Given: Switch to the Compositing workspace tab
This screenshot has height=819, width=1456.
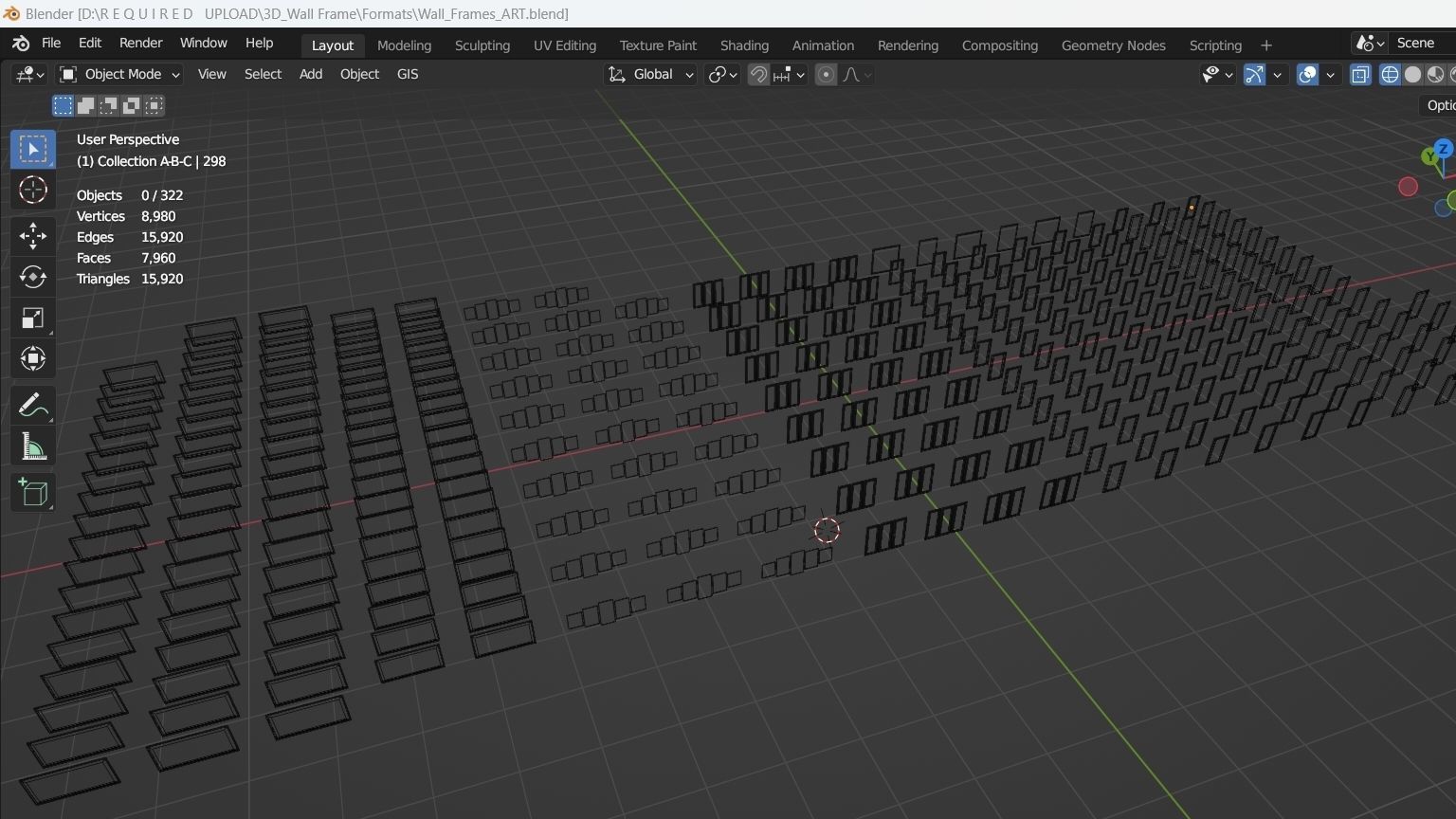Looking at the screenshot, I should (1000, 45).
